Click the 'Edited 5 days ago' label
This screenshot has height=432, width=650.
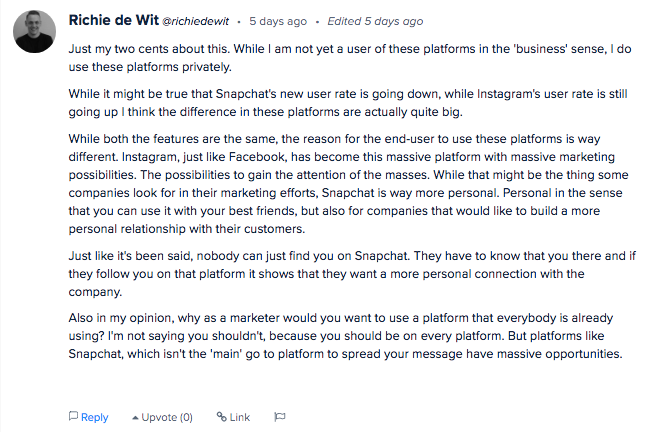coord(375,21)
